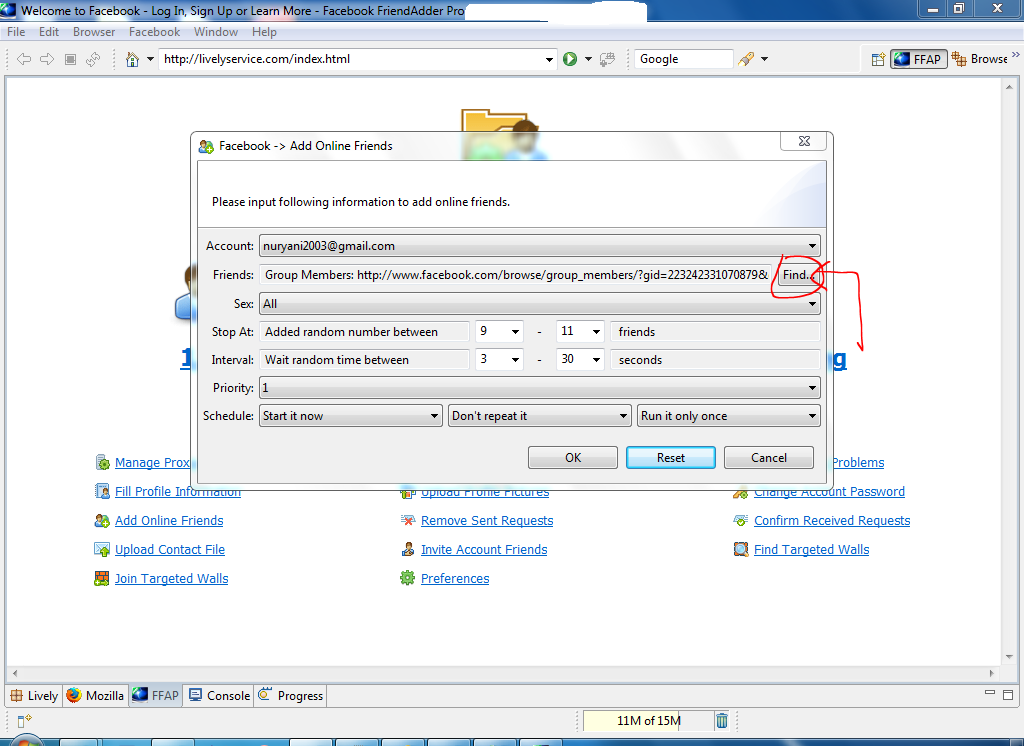Open the Browser menu
Screen dimensions: 1024x746
[94, 32]
